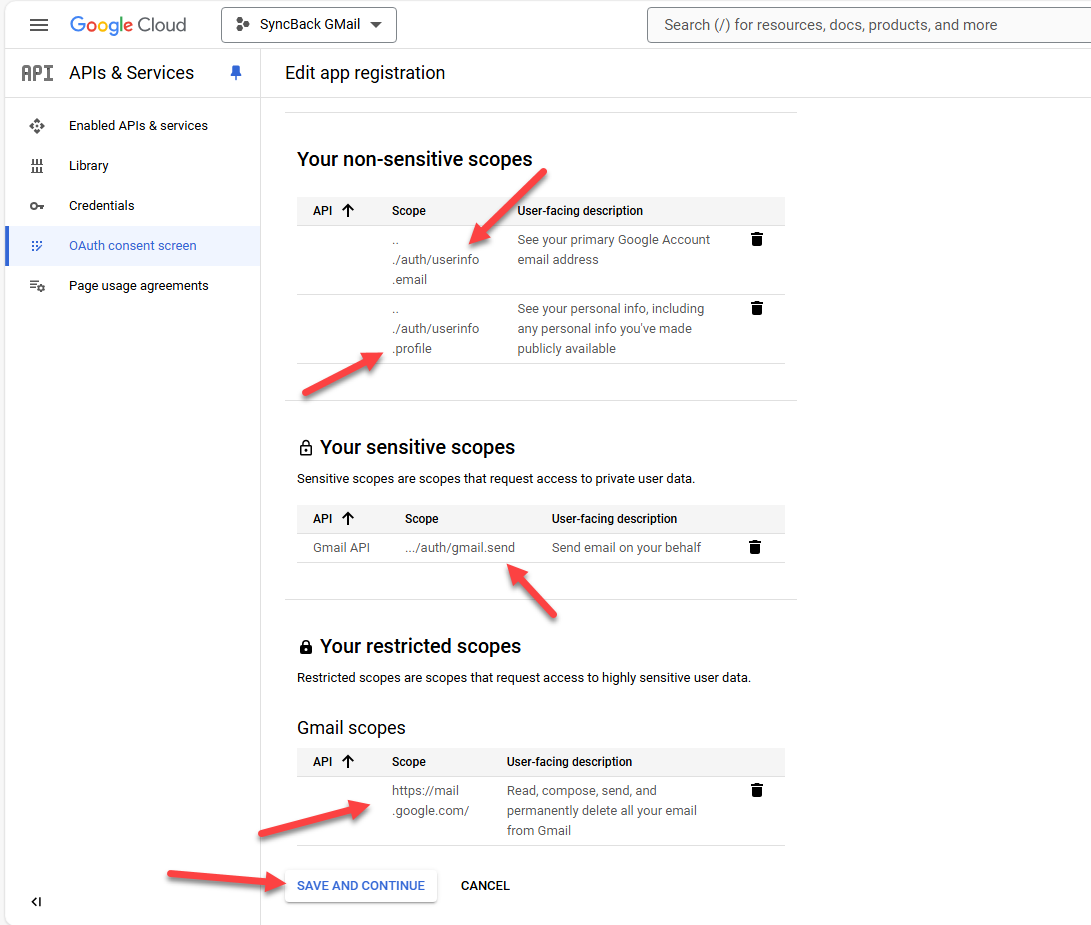Open the SyncBack GMail project dropdown
The height and width of the screenshot is (925, 1091).
(309, 25)
